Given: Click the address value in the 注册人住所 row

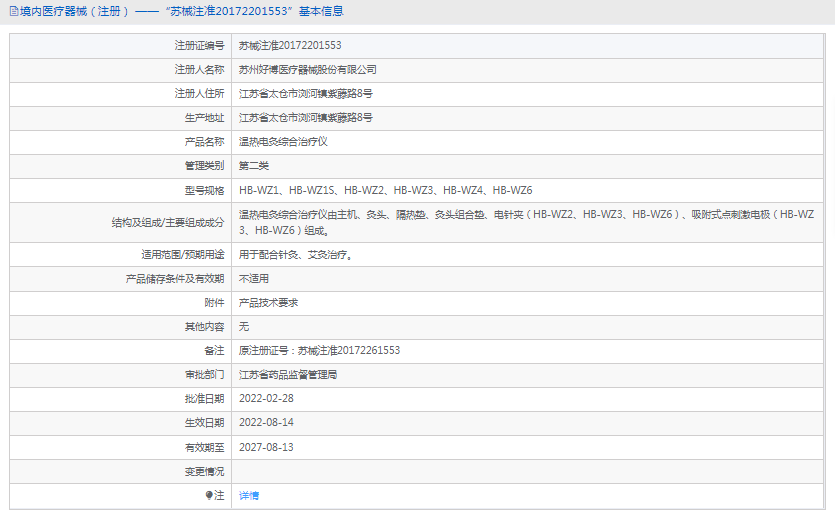Looking at the screenshot, I should pos(306,94).
